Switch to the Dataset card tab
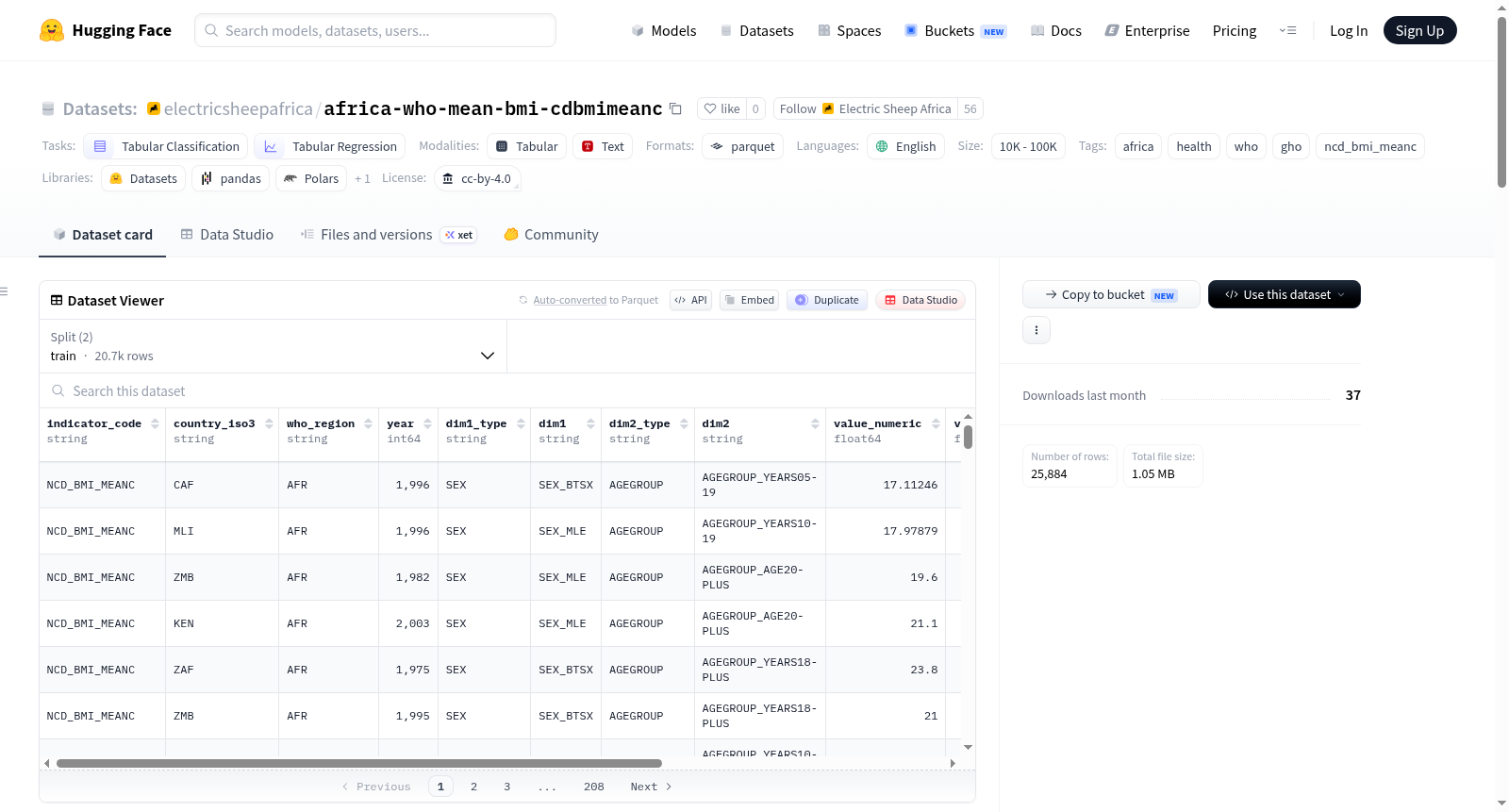The width and height of the screenshot is (1509, 812). (102, 235)
